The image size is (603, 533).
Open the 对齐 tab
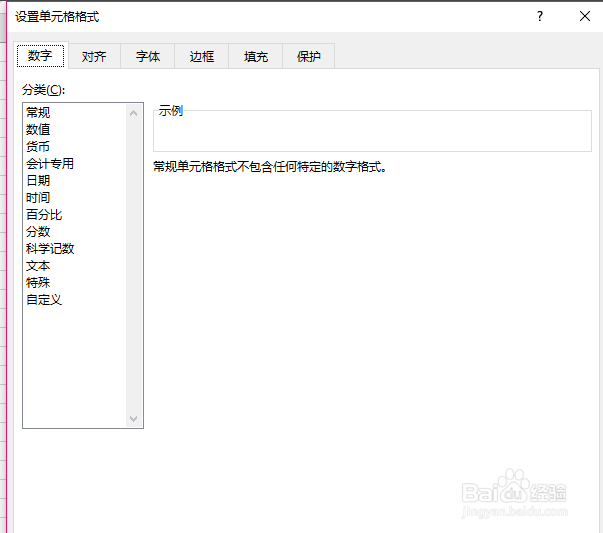[94, 57]
